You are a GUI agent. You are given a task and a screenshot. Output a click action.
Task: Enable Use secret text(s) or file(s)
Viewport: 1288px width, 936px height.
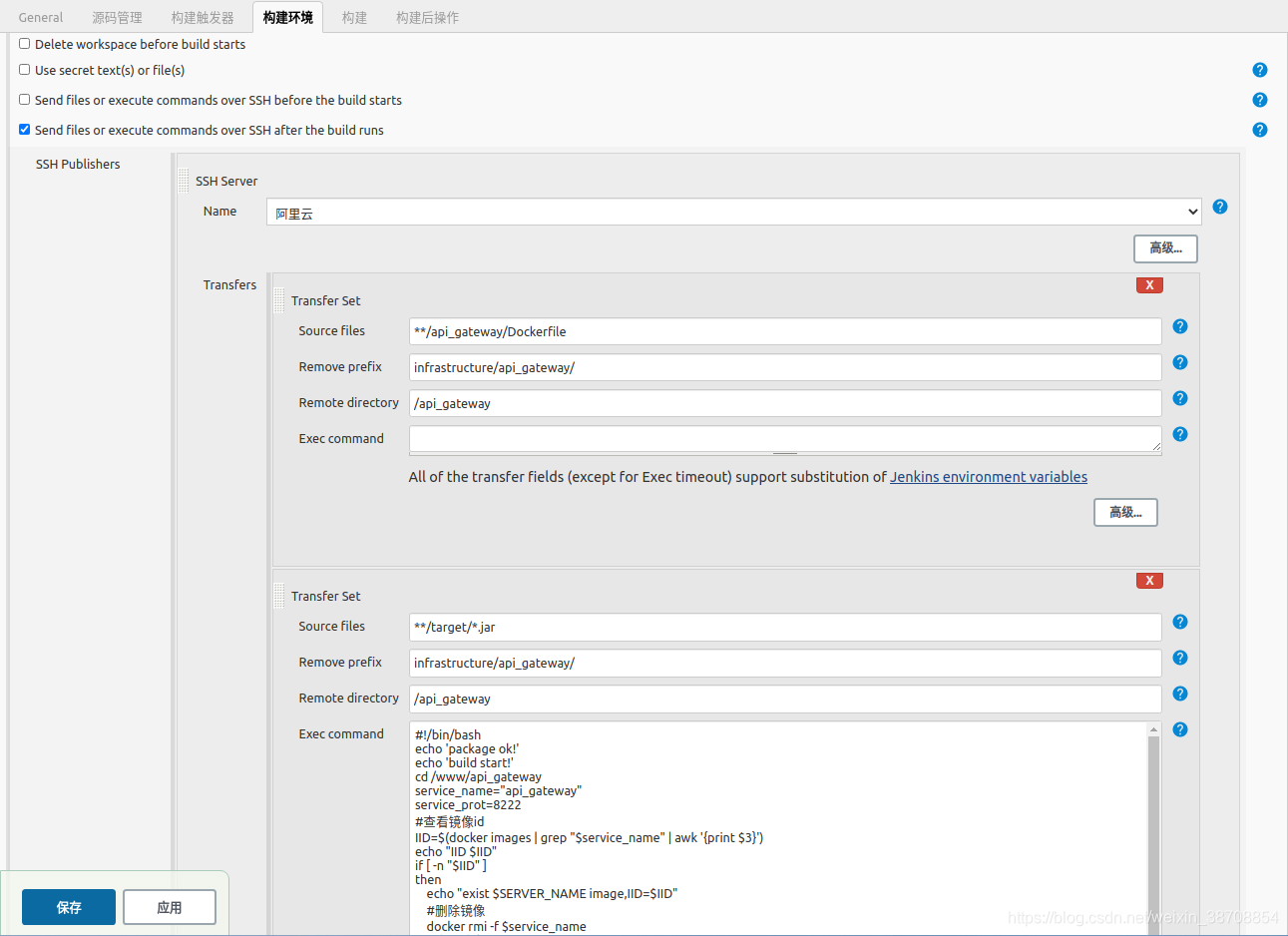[25, 70]
